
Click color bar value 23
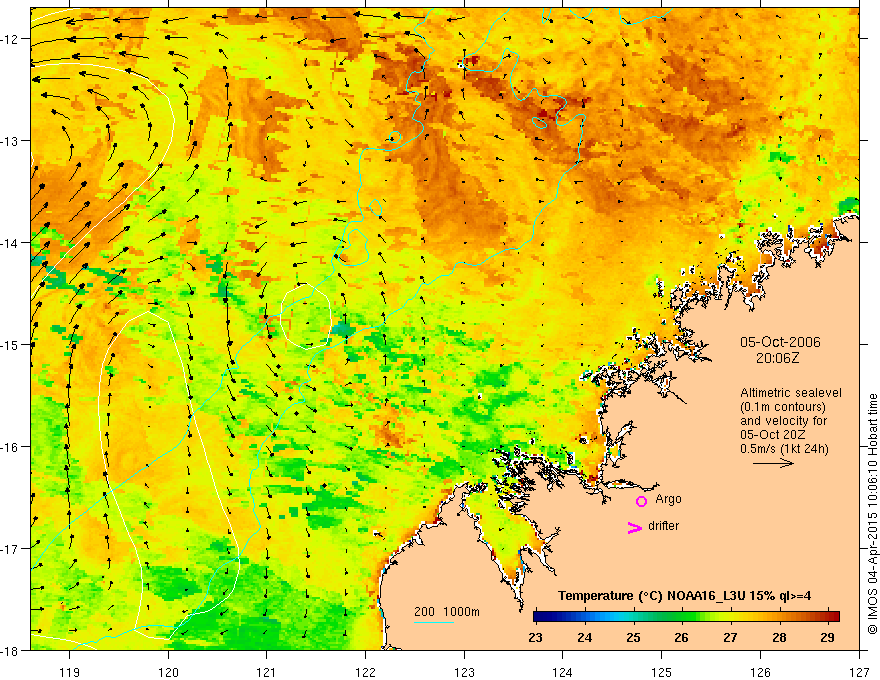(x=535, y=637)
